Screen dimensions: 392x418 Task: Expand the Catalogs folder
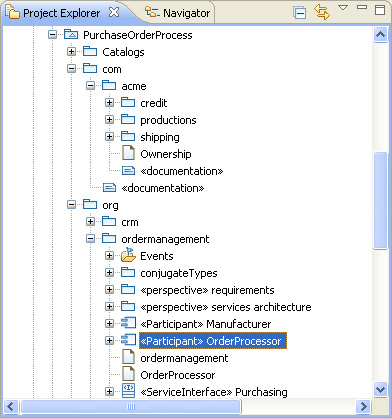tap(71, 52)
